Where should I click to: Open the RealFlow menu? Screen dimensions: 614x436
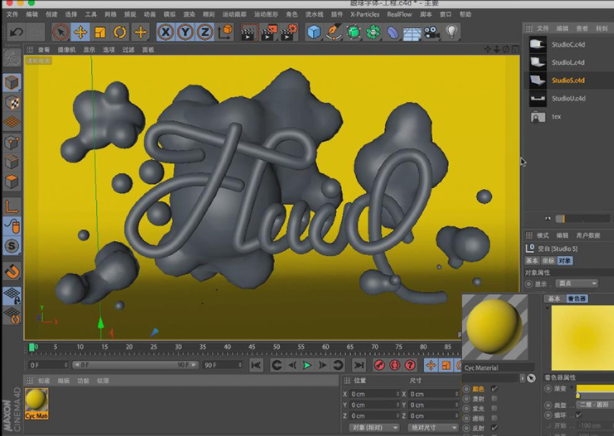coord(399,14)
